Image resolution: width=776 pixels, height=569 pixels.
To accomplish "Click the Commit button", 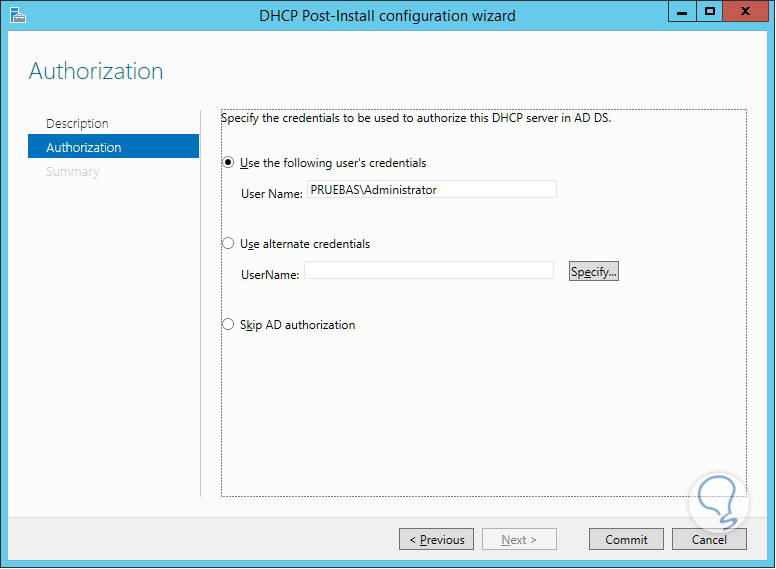I will [x=626, y=540].
